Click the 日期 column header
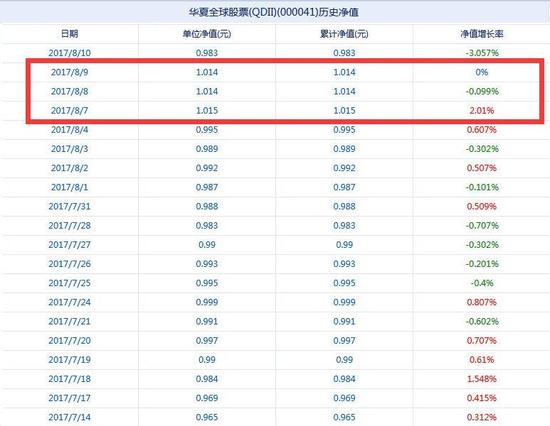The height and width of the screenshot is (426, 550). [69, 34]
